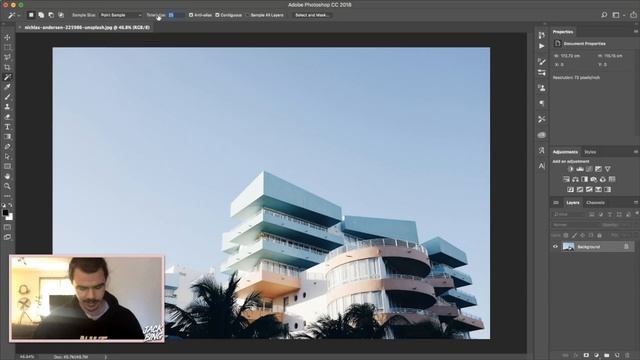Add Vibrance adjustment triangle icon
The image size is (640, 360).
coord(608,169)
